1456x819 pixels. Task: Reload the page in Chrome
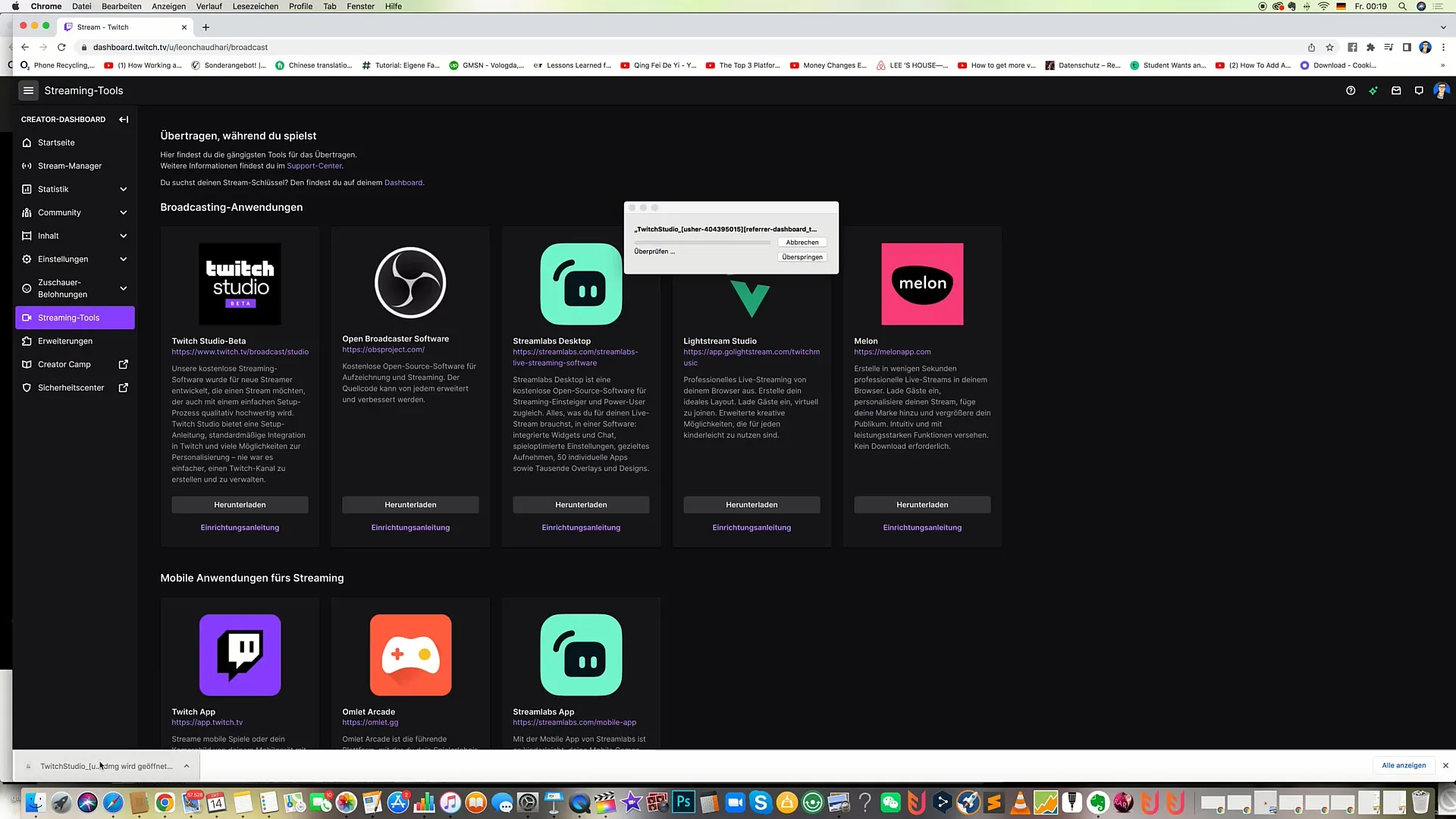[x=61, y=47]
